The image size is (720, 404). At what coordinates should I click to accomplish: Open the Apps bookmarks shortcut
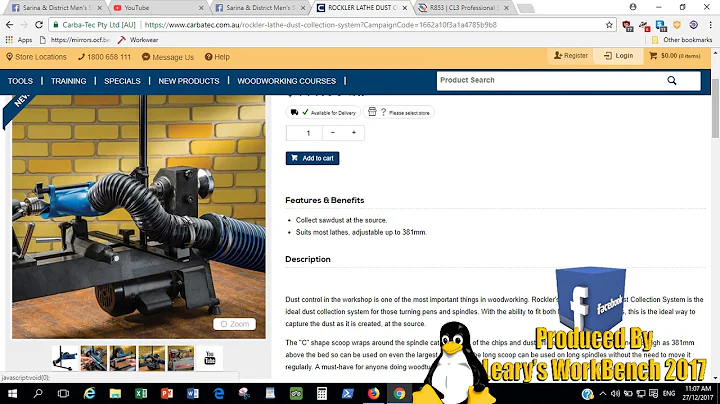19,40
